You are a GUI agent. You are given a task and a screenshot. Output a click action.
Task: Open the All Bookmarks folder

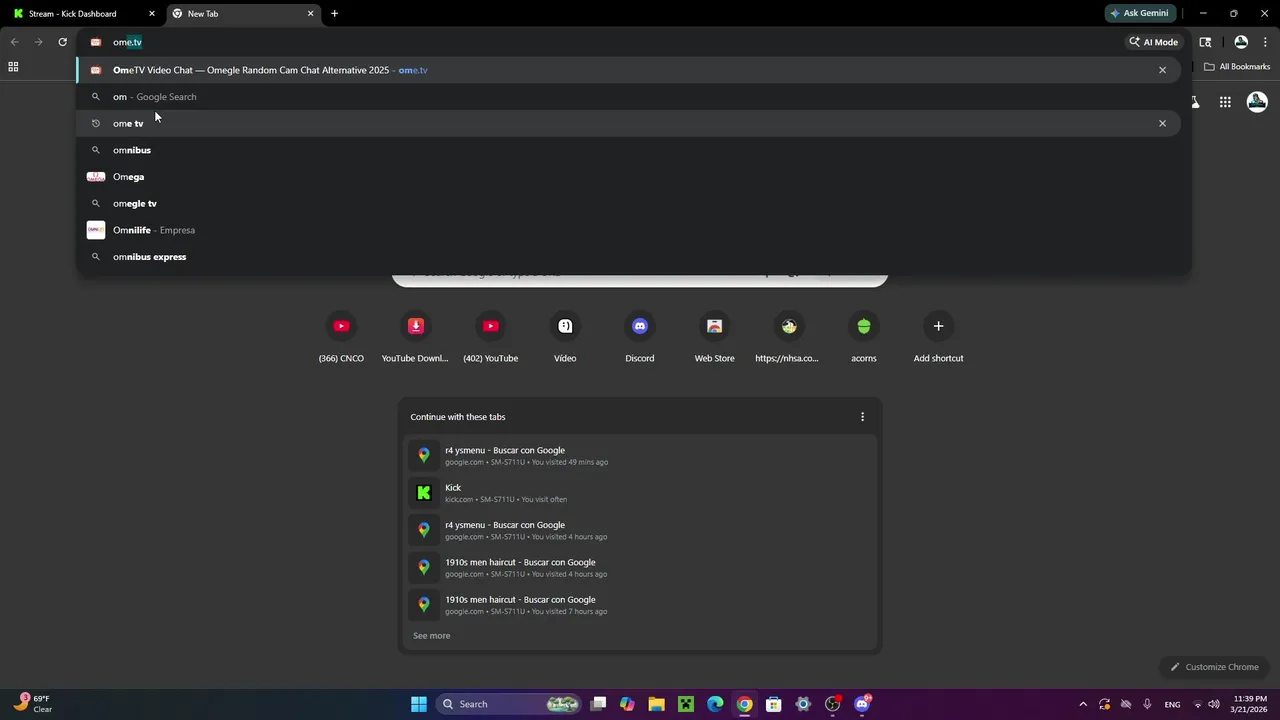(x=1237, y=67)
